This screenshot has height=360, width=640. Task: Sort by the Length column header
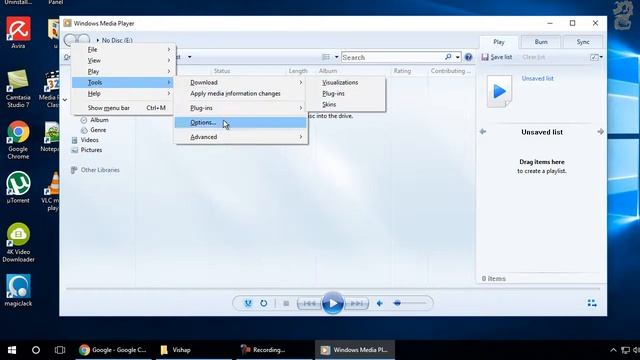point(298,71)
